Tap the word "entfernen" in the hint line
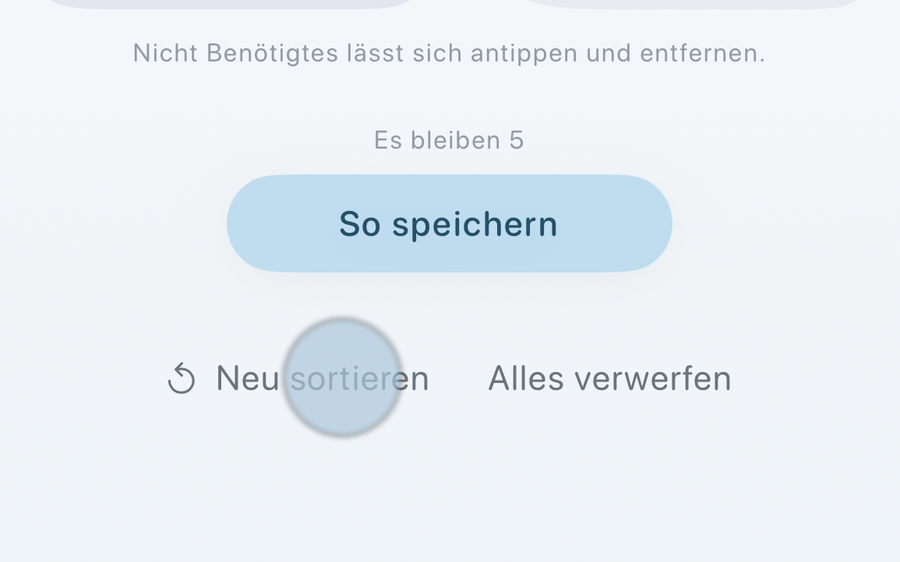The image size is (900, 562). (x=703, y=53)
